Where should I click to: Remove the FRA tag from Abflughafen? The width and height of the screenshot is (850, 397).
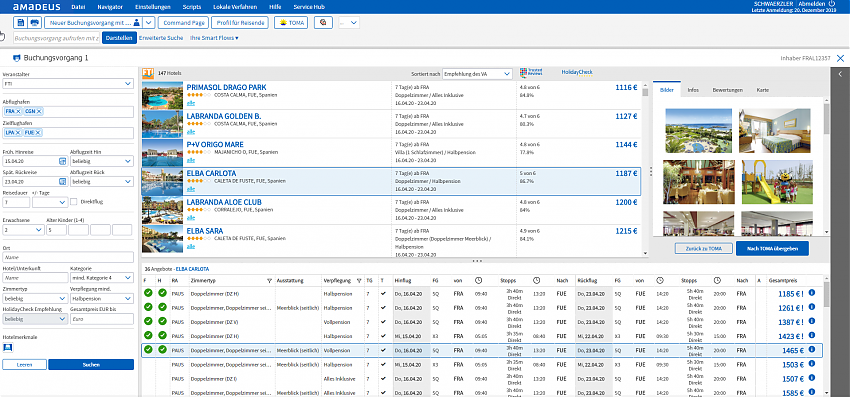tap(18, 112)
